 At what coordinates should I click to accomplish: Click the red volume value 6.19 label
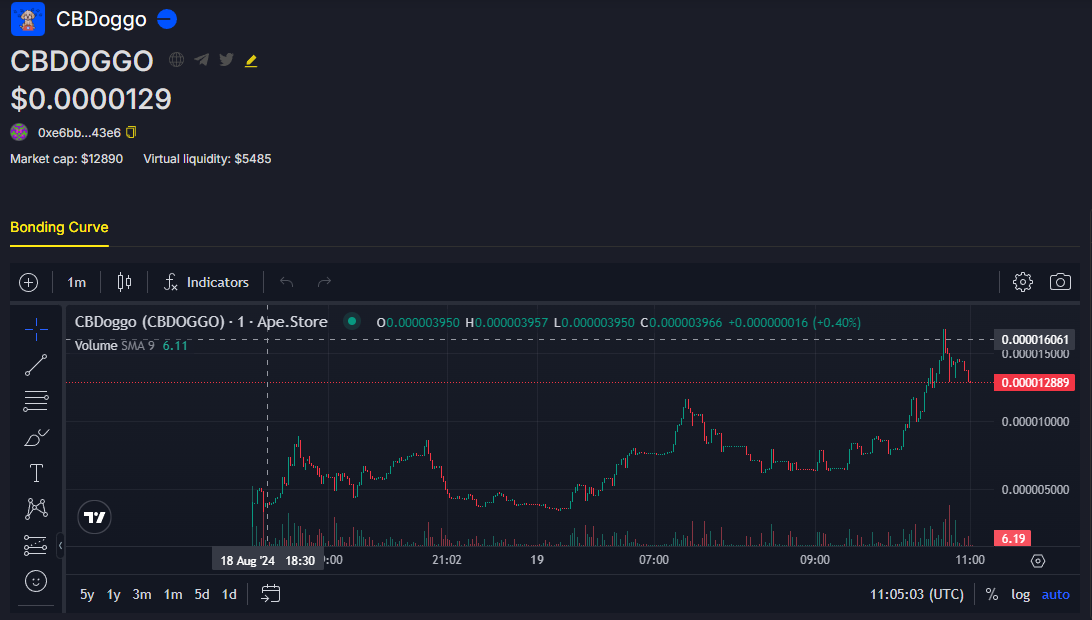pos(1013,538)
